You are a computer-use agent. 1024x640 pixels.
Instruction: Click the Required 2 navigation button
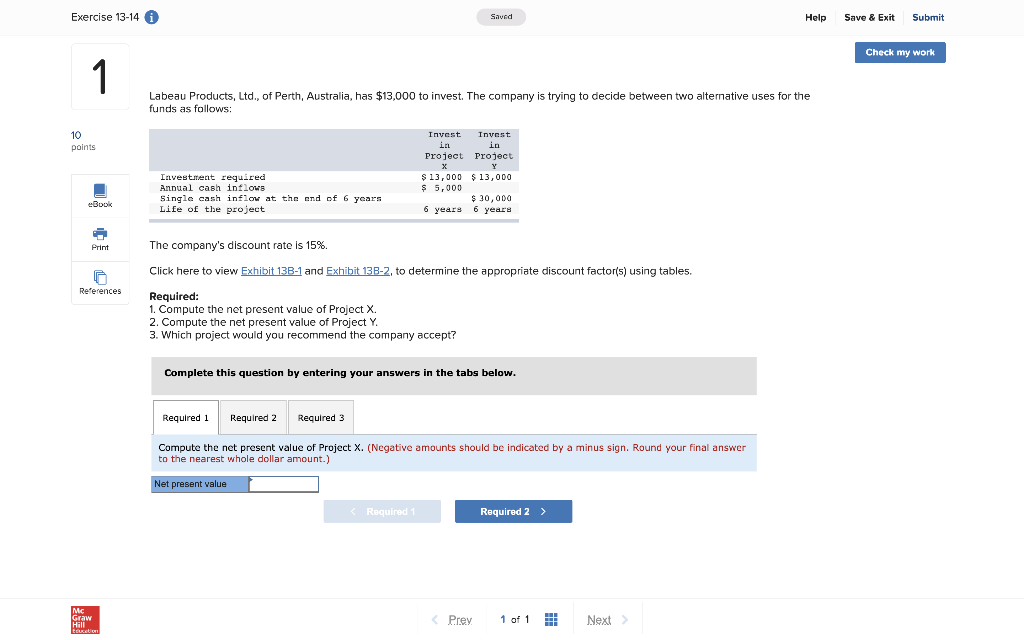coord(513,511)
